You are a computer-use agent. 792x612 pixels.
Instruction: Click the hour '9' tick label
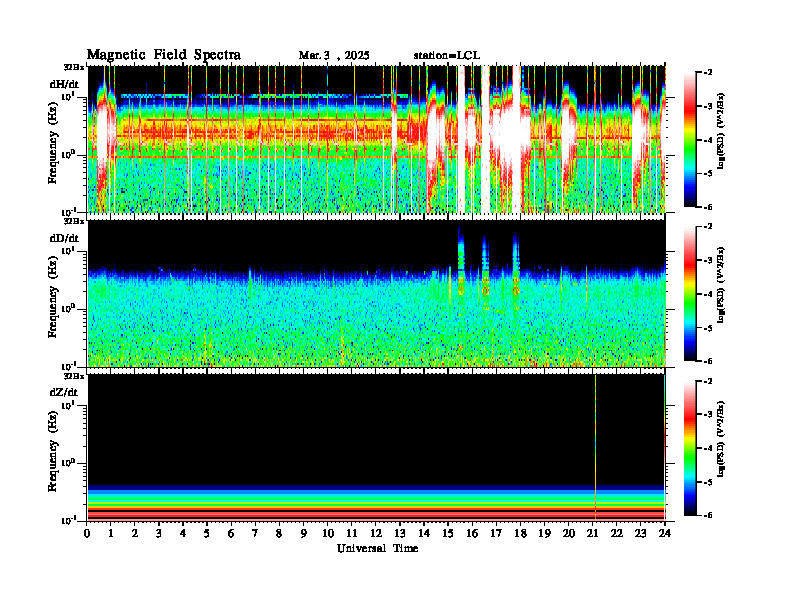pyautogui.click(x=303, y=534)
